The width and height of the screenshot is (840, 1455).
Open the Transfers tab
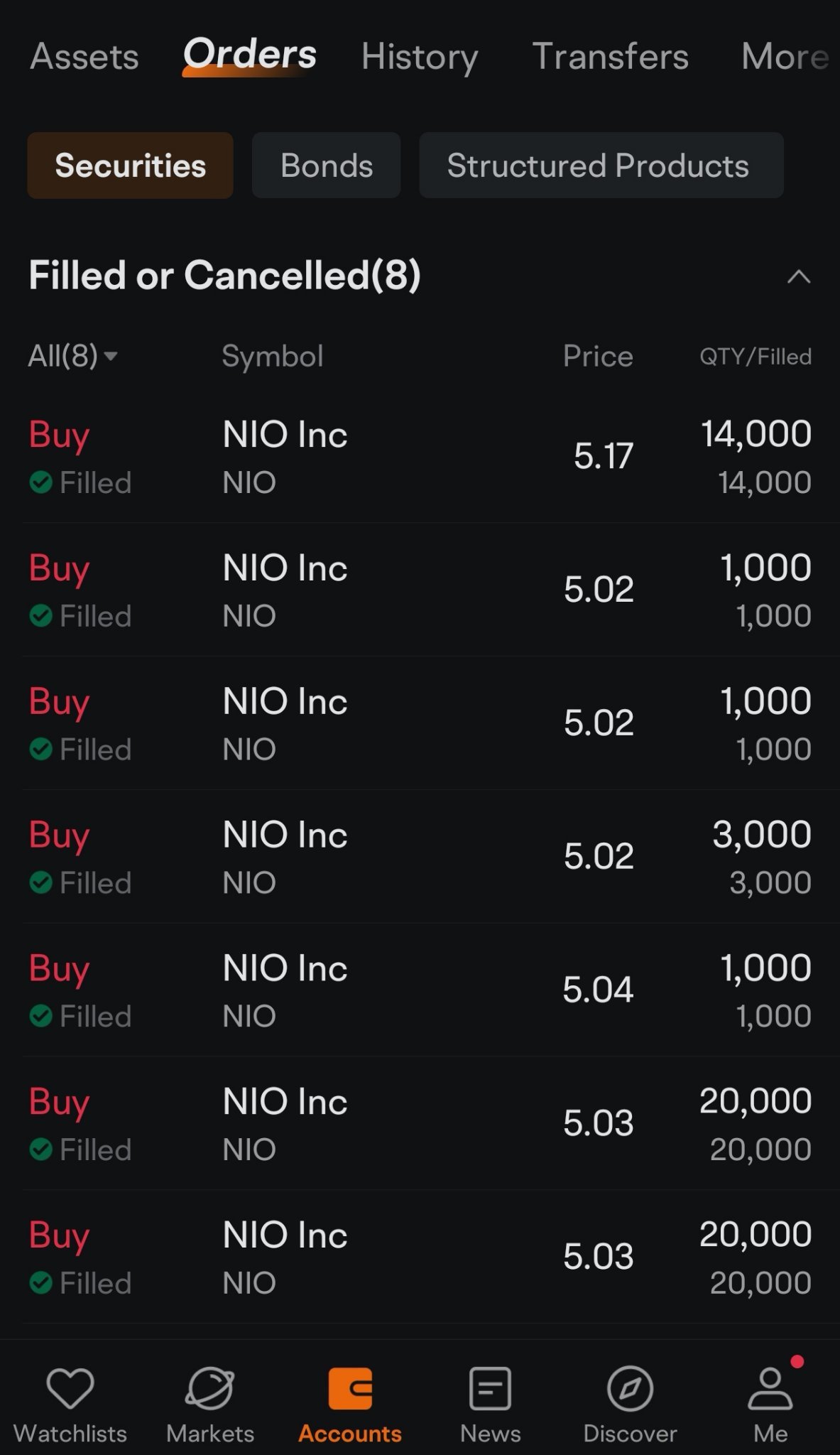pyautogui.click(x=610, y=56)
